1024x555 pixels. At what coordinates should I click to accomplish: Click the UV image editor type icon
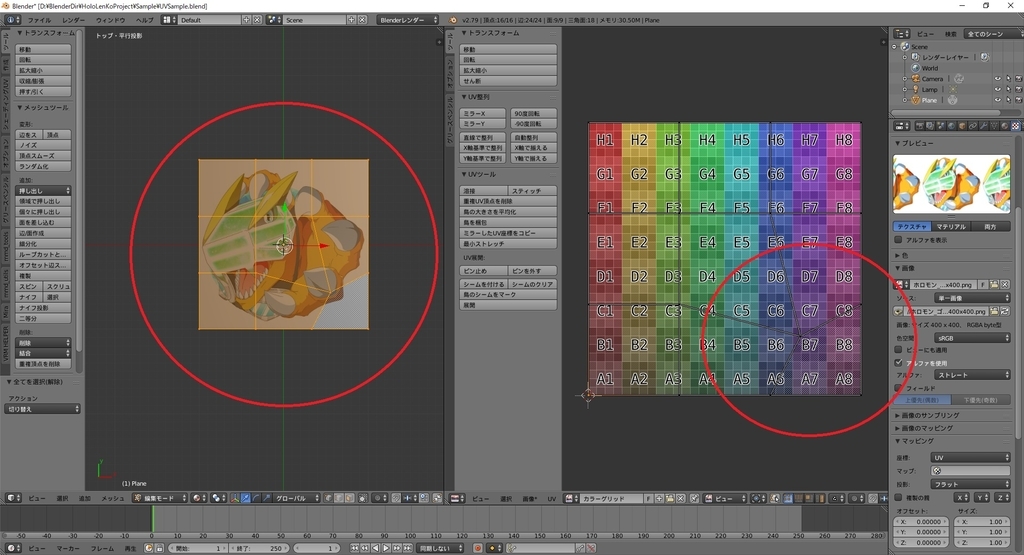click(x=457, y=498)
